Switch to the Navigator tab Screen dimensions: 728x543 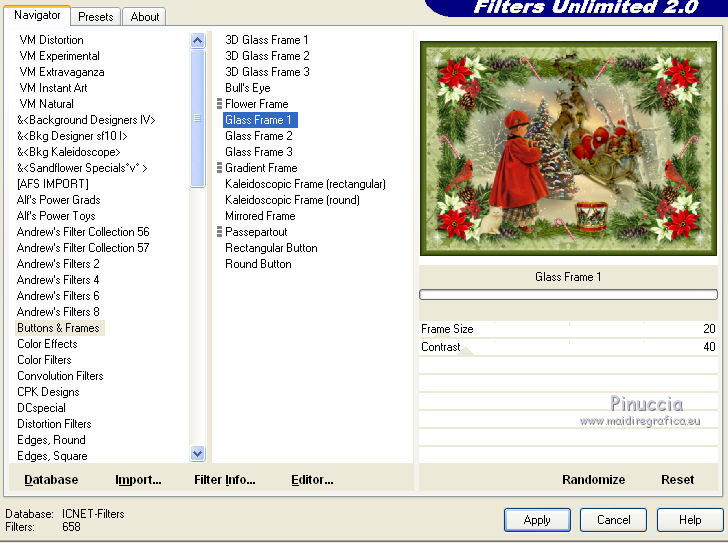[37, 15]
